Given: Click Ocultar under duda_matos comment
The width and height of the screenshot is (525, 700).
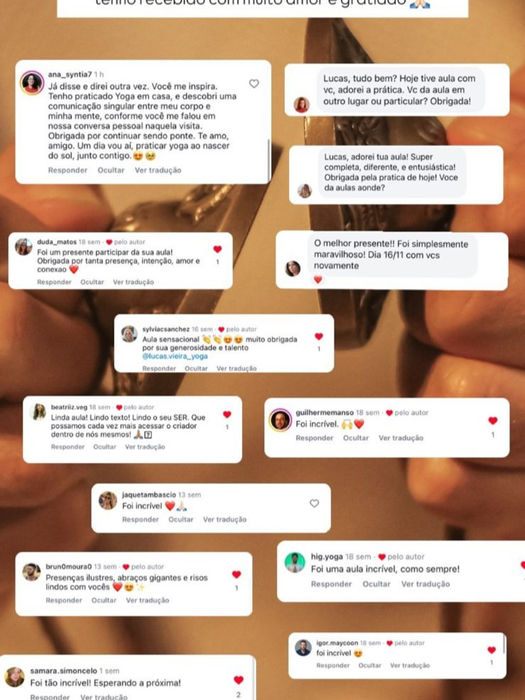Looking at the screenshot, I should click(92, 282).
